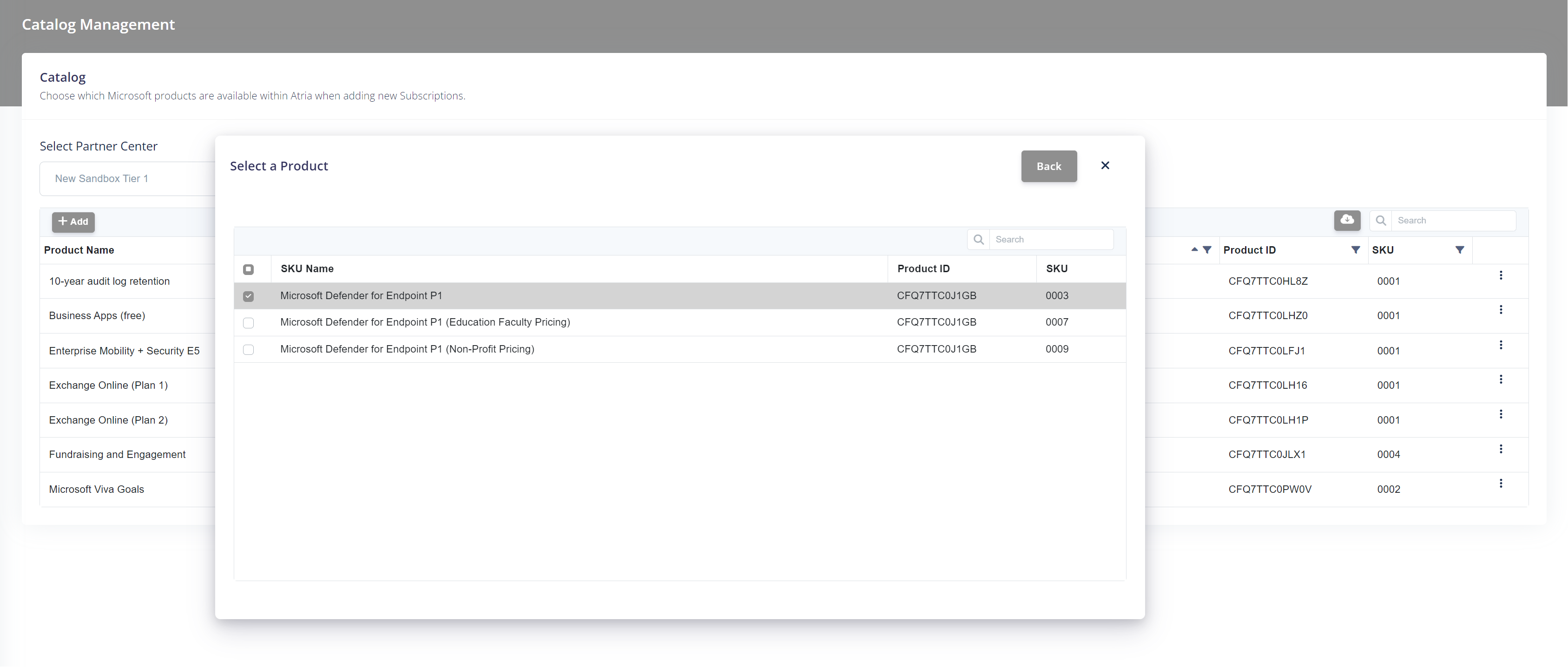
Task: Select the Exchange Online (Plan 1) product row
Action: [x=108, y=385]
